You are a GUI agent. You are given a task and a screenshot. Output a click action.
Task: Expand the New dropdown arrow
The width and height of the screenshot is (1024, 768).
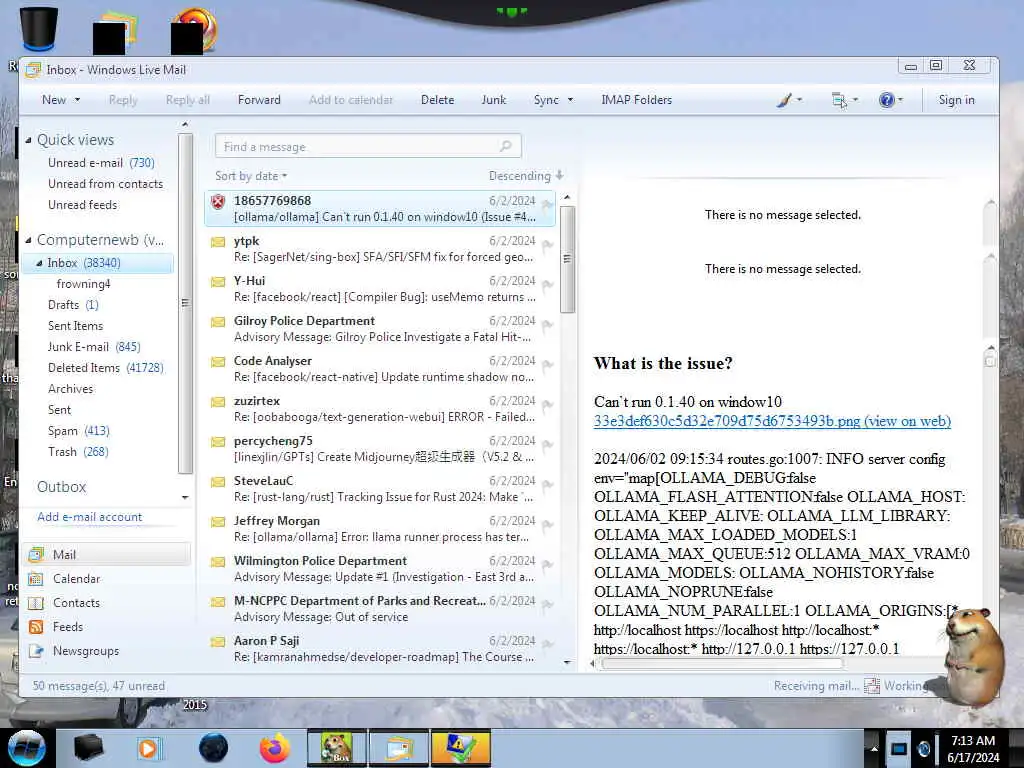(x=77, y=100)
